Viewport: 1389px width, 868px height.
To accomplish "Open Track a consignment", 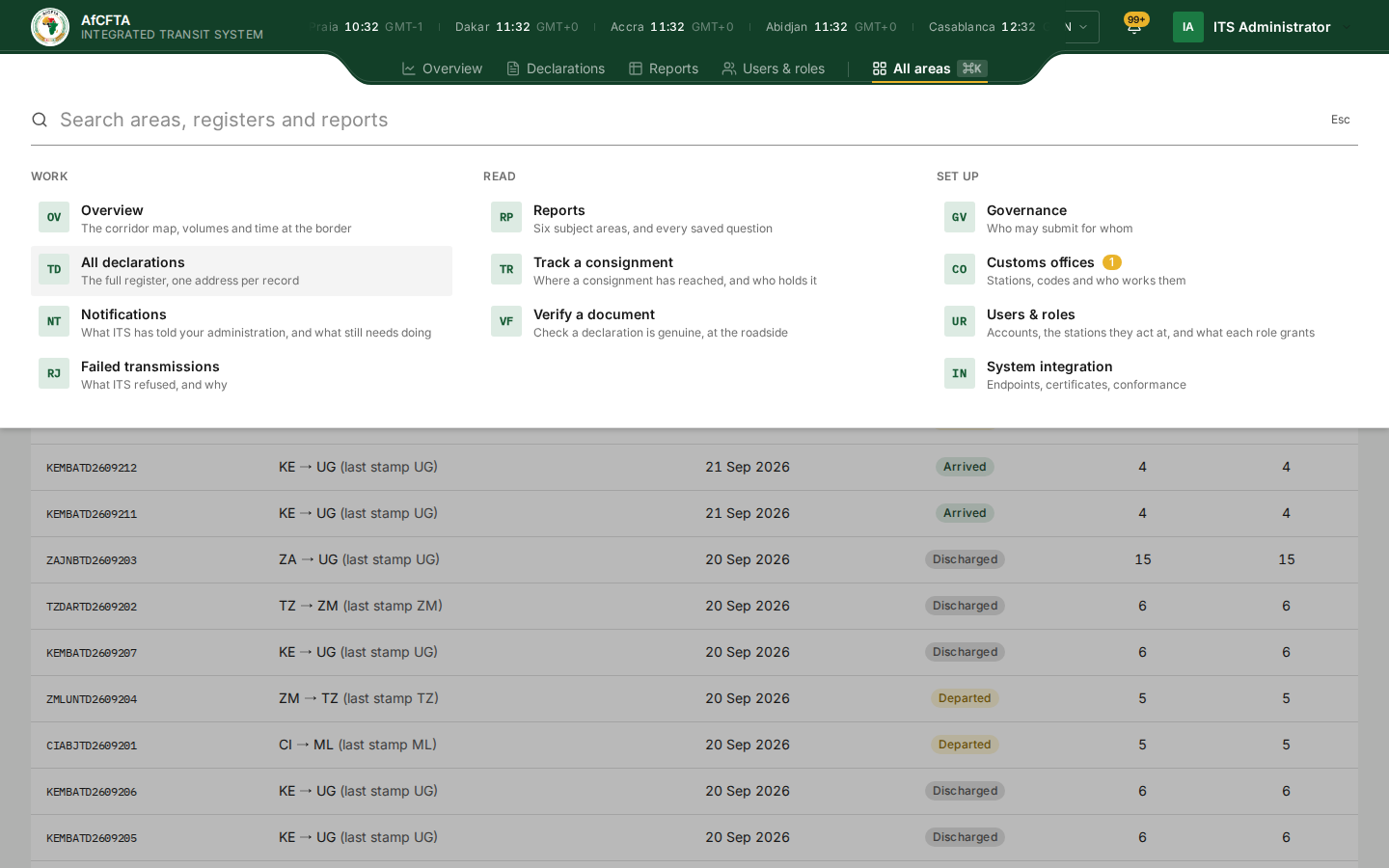I will 694,271.
